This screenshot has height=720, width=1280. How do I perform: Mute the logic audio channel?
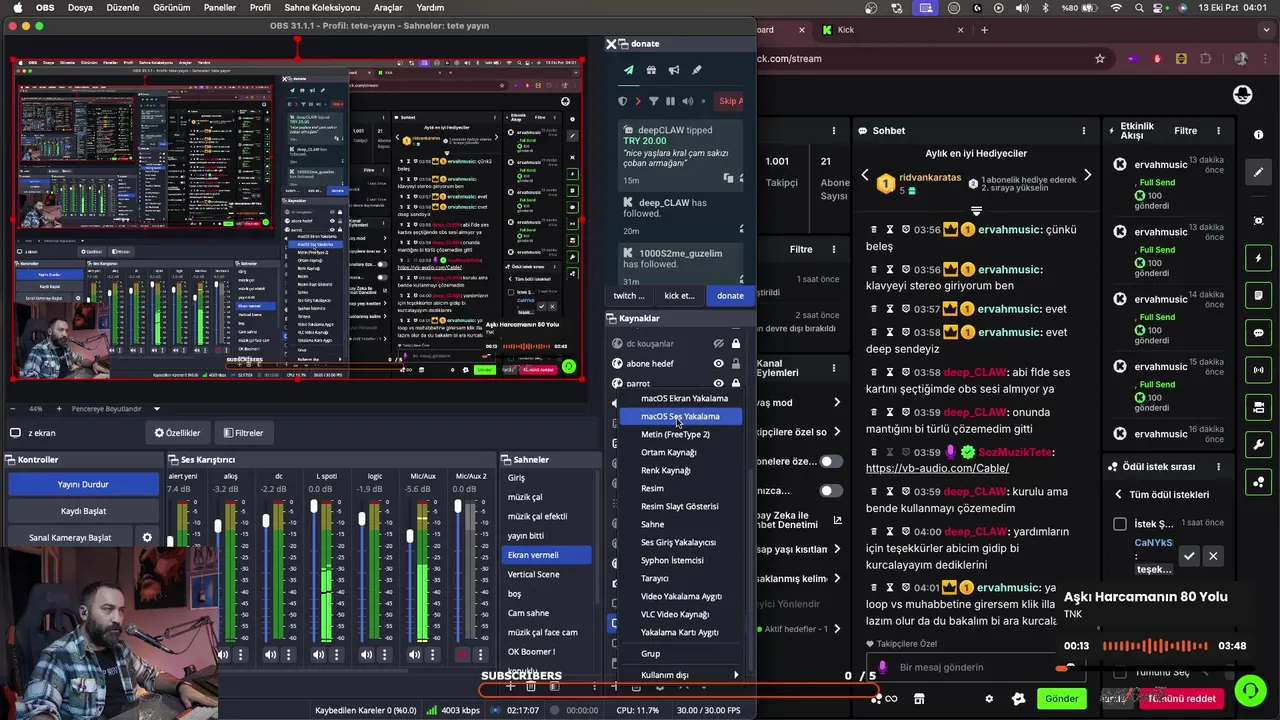(x=366, y=655)
